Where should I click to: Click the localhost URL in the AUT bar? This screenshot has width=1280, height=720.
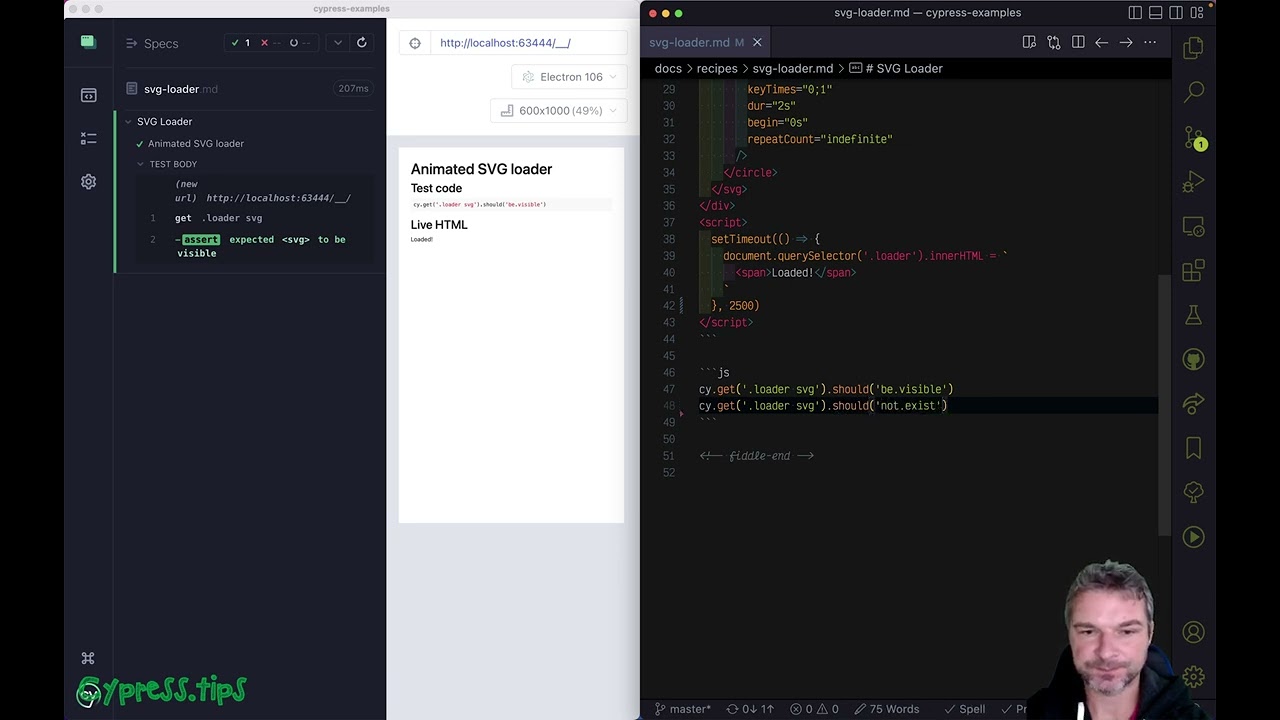505,43
